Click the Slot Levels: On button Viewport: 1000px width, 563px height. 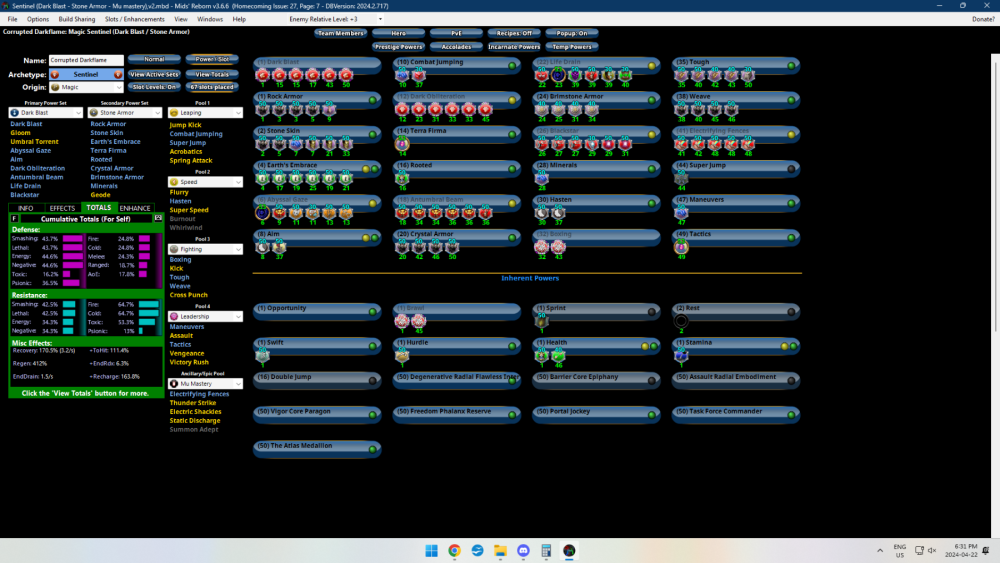coord(154,87)
